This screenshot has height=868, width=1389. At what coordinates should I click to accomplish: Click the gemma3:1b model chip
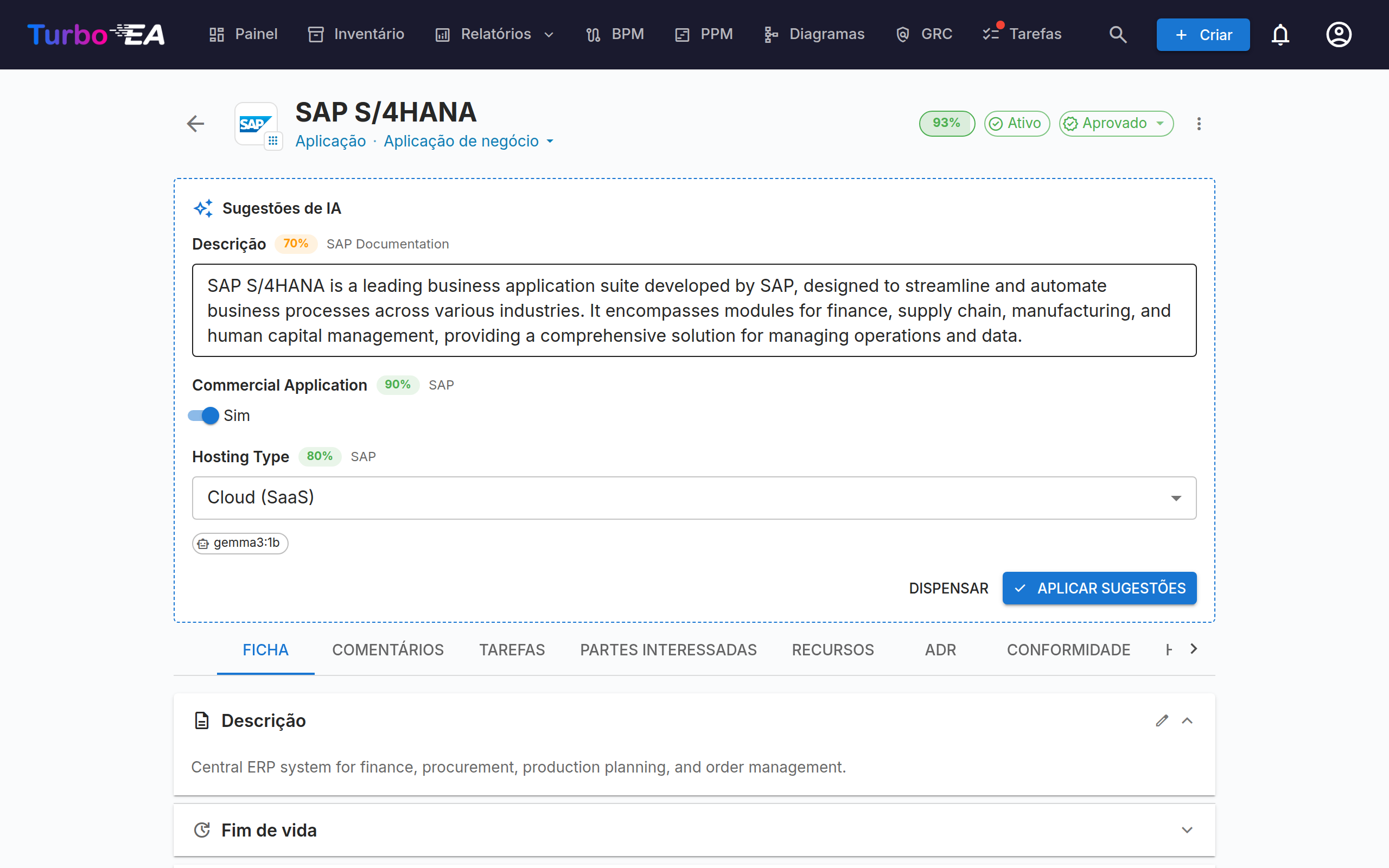pos(240,542)
